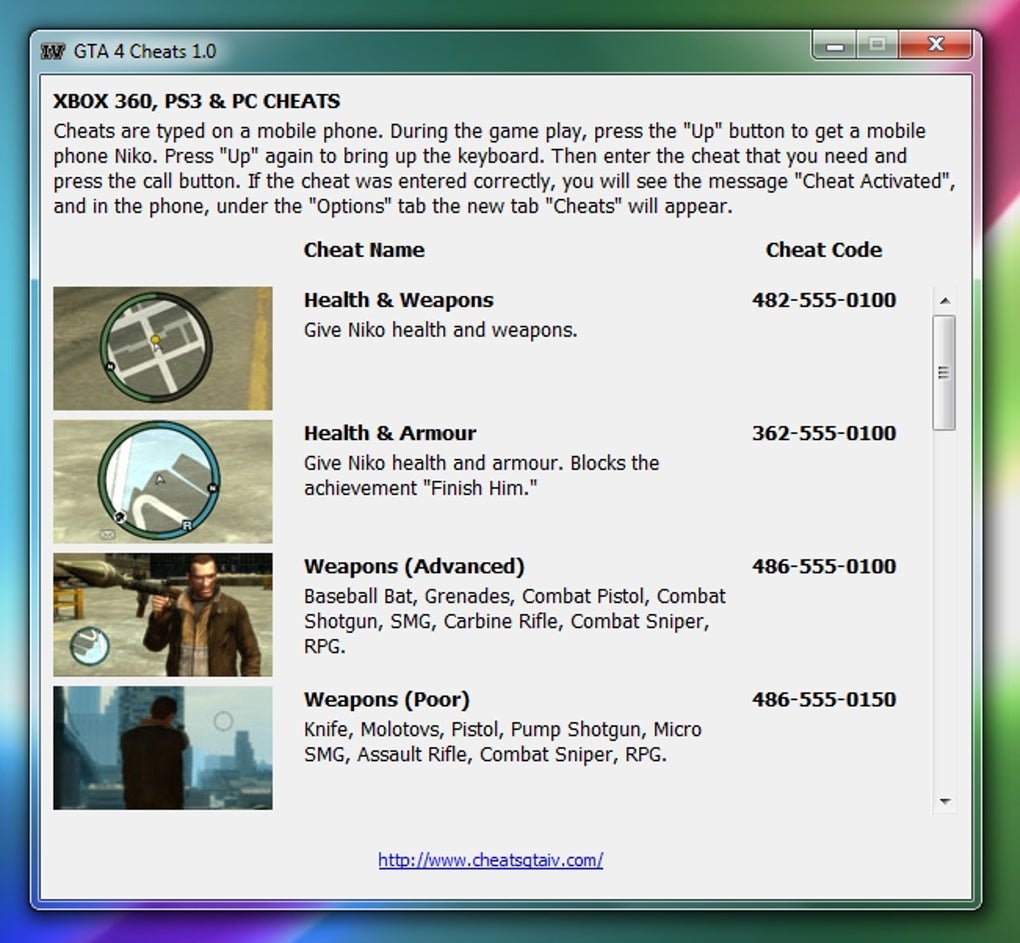The width and height of the screenshot is (1020, 943).
Task: Click the Cheat Code column header
Action: point(824,250)
